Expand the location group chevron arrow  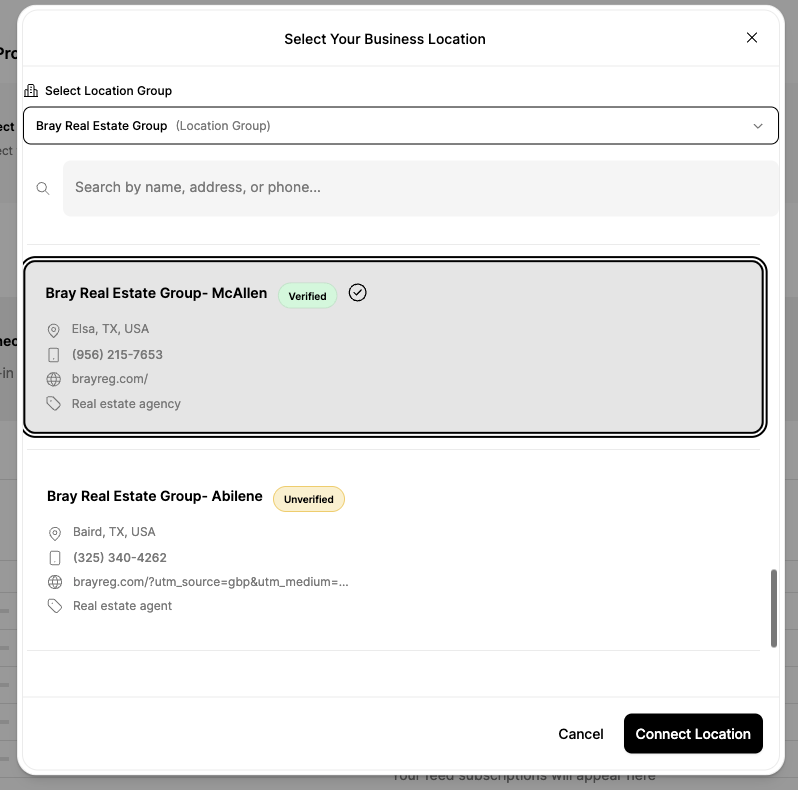pyautogui.click(x=758, y=126)
